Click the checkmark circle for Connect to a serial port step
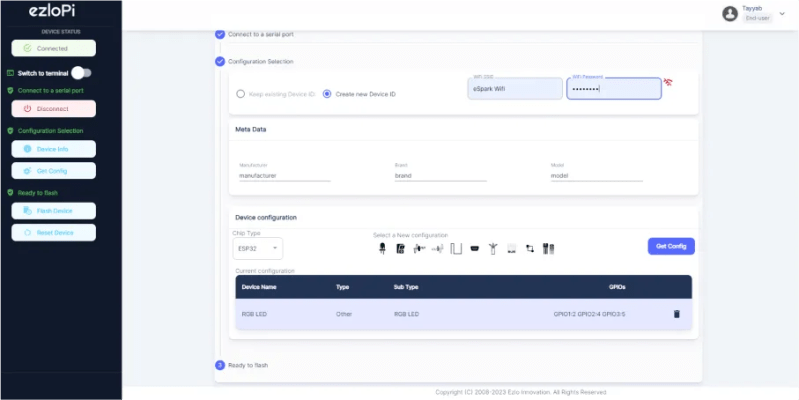The width and height of the screenshot is (799, 400). (x=220, y=34)
